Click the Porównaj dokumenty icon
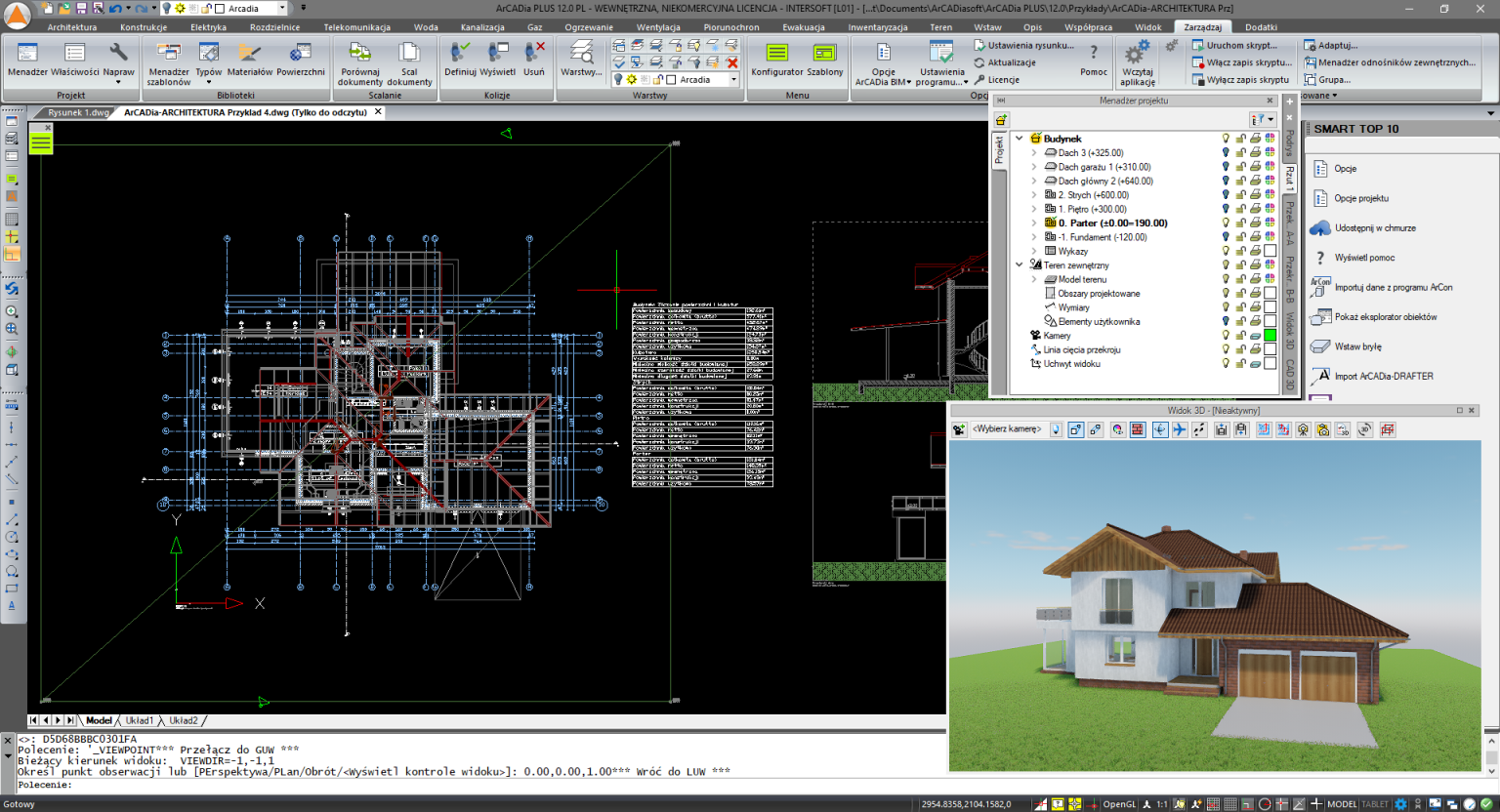 point(359,54)
